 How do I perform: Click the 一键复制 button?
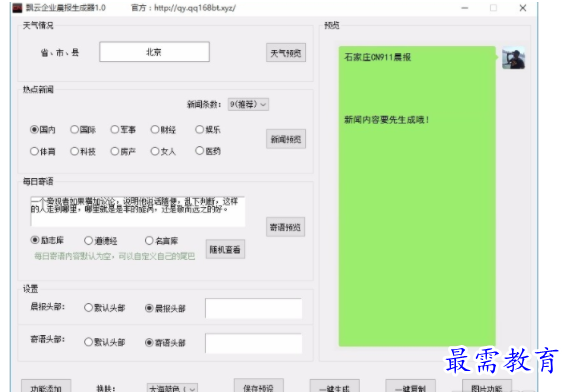410,386
